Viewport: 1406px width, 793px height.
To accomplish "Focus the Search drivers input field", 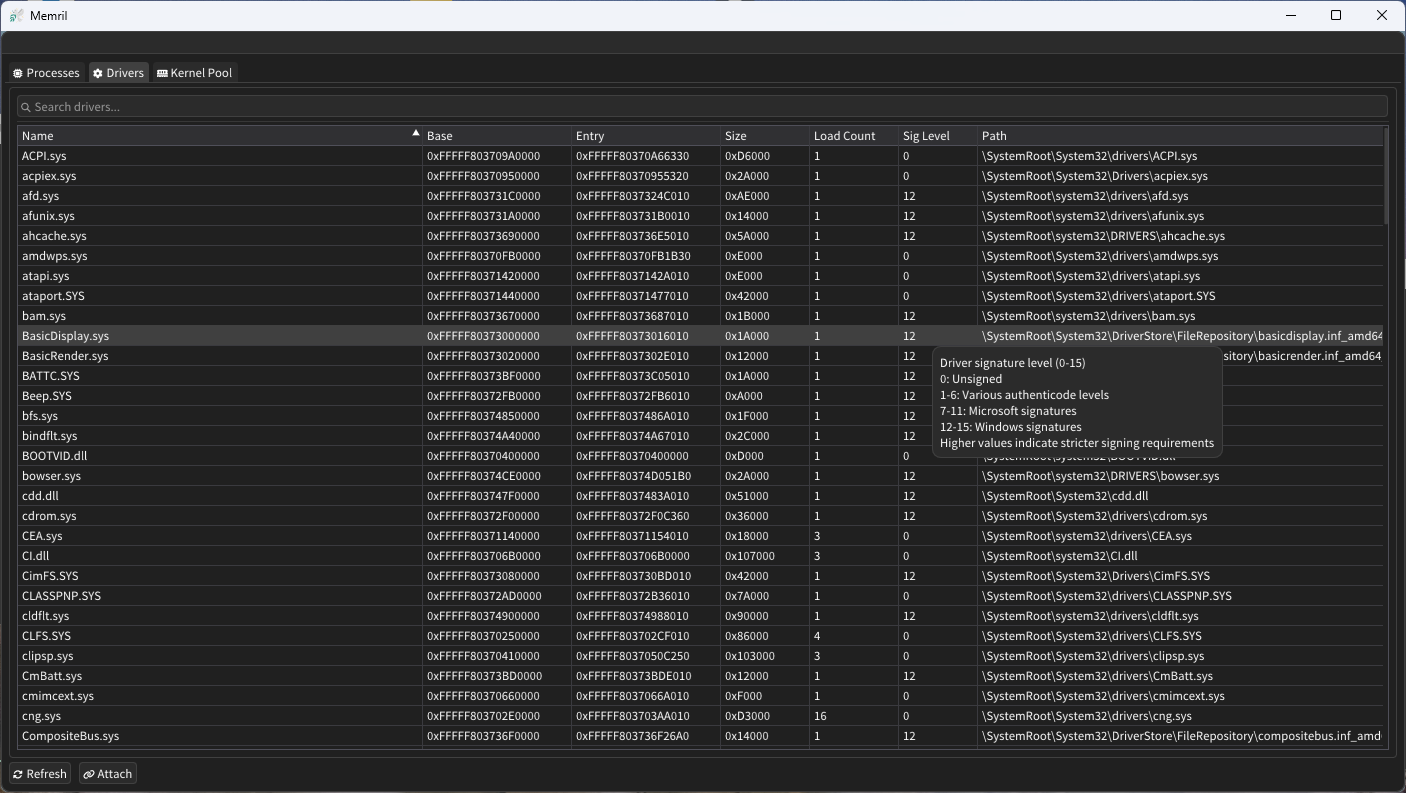I will pos(702,107).
